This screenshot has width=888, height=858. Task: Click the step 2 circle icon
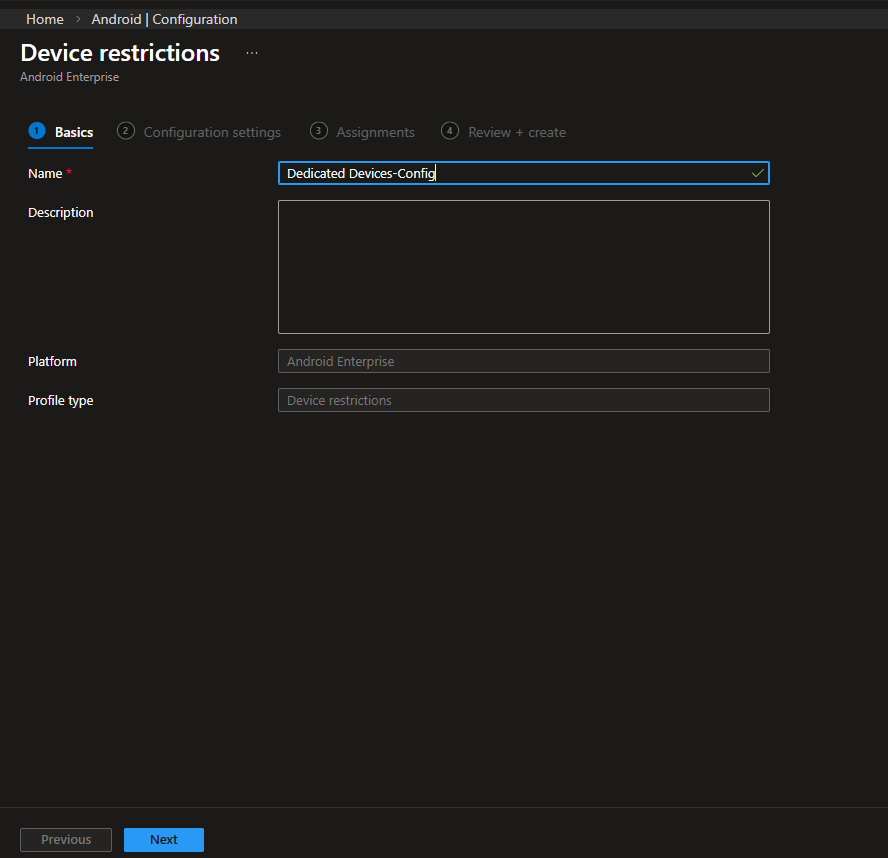(x=126, y=131)
